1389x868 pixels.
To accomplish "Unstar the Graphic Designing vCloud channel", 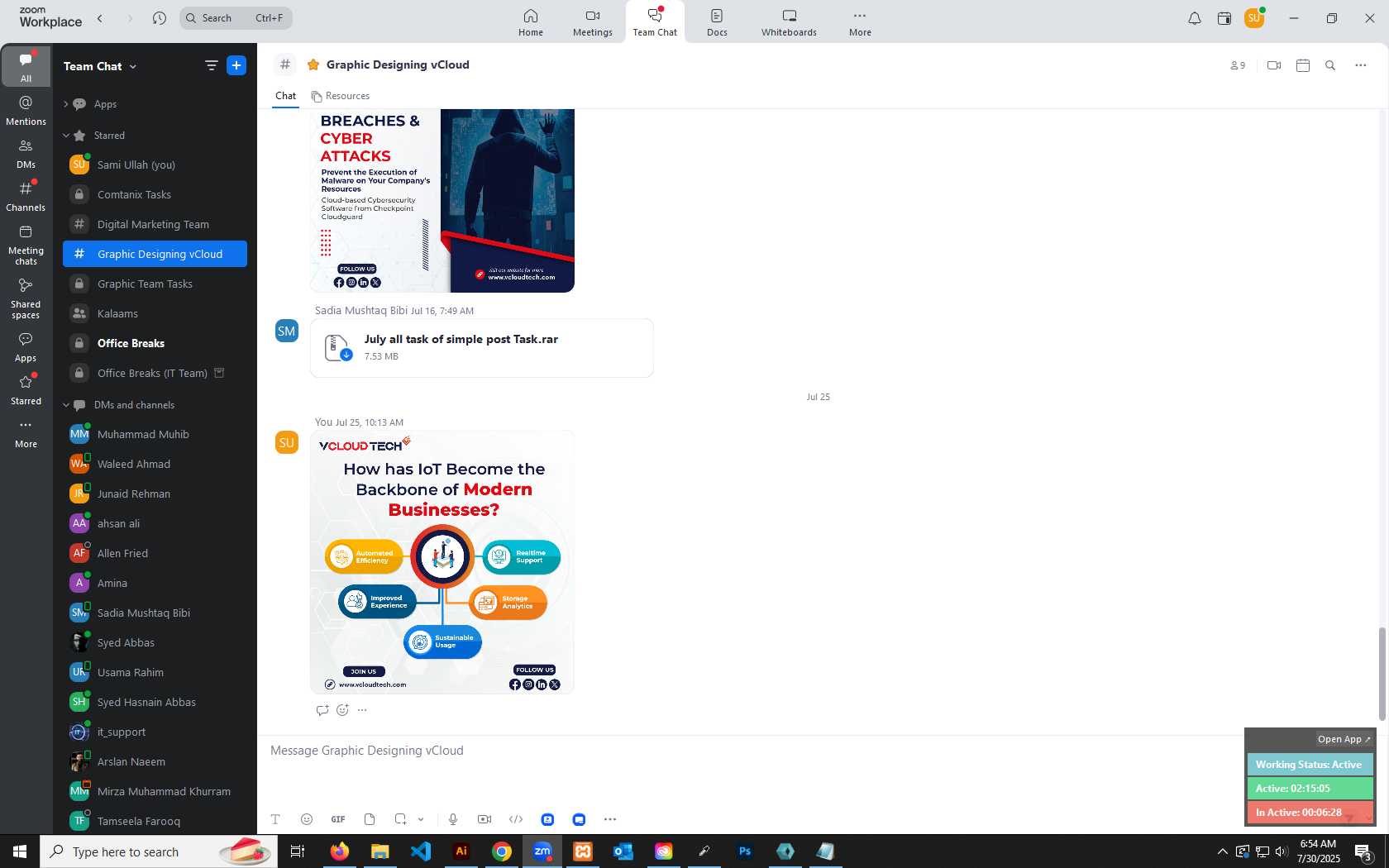I will pyautogui.click(x=313, y=64).
